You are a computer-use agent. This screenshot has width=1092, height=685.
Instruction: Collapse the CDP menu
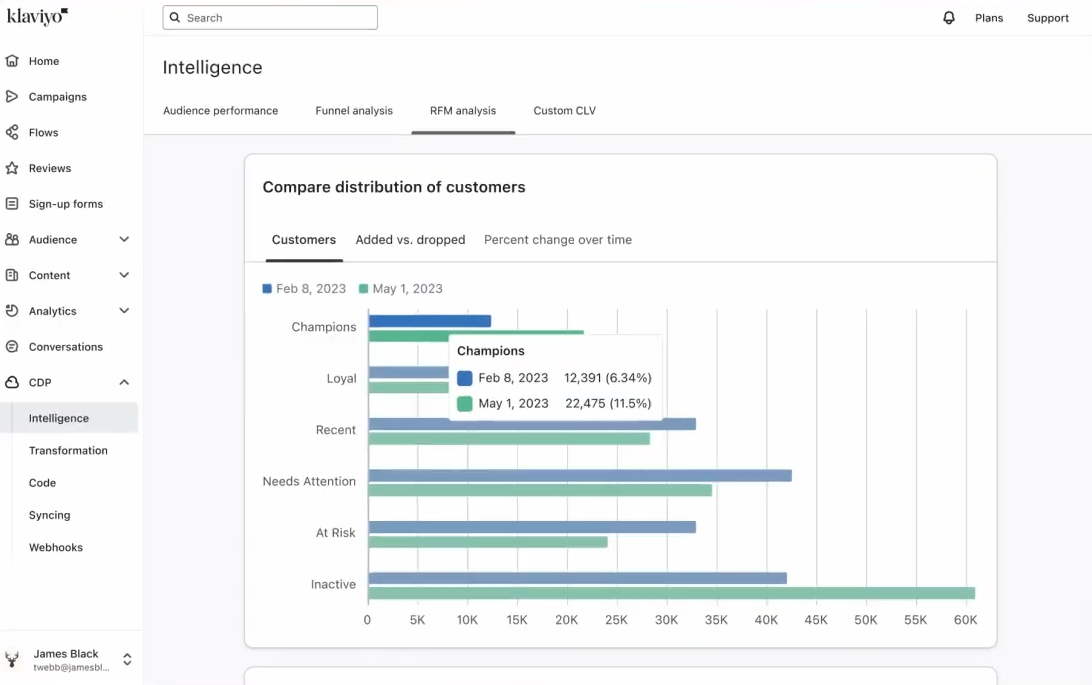(x=124, y=382)
